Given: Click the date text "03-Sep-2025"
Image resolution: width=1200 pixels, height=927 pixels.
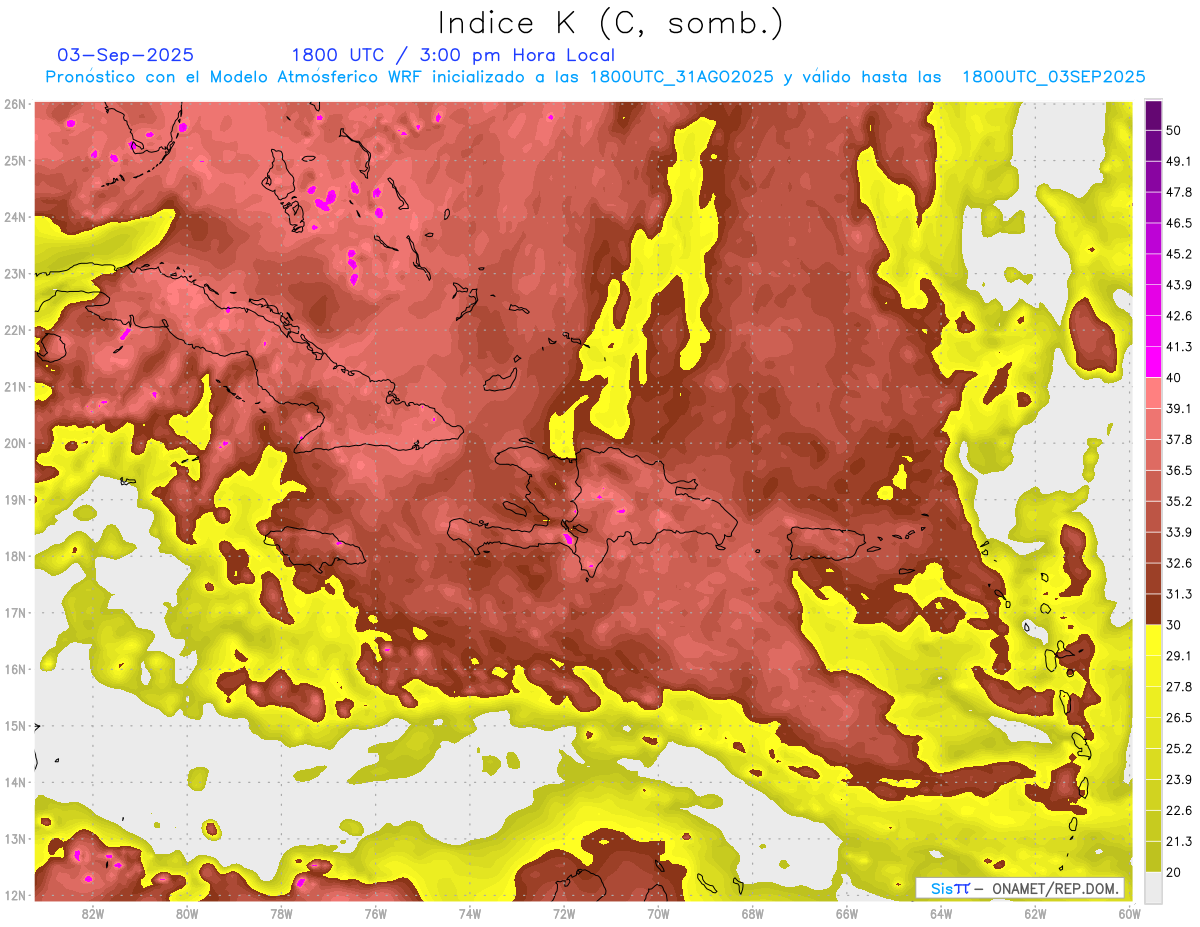Looking at the screenshot, I should point(126,55).
